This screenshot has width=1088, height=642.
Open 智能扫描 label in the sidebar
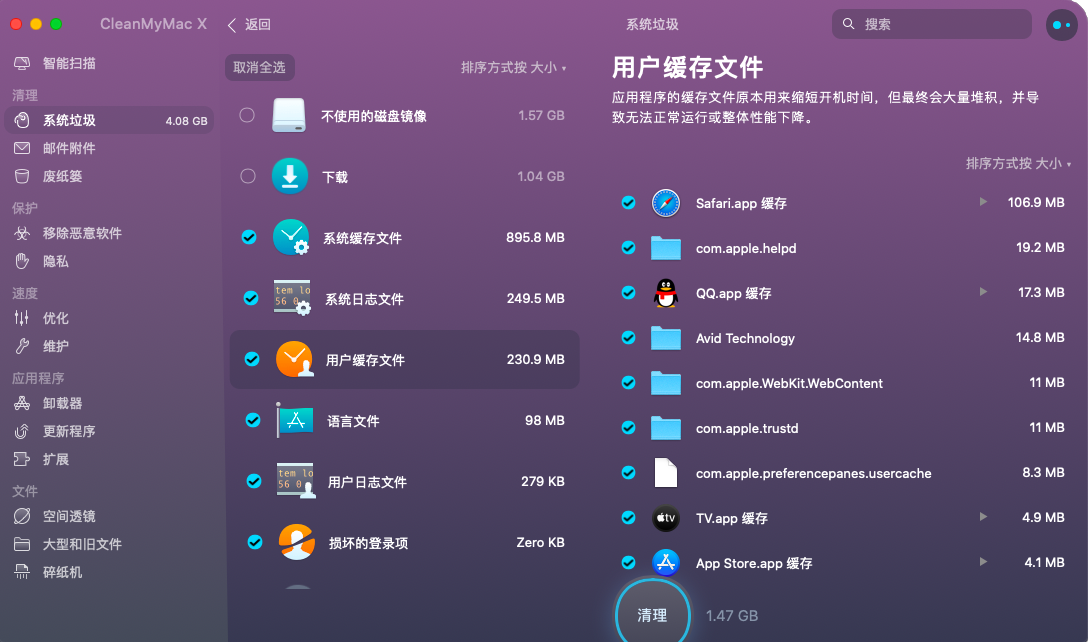(x=69, y=63)
